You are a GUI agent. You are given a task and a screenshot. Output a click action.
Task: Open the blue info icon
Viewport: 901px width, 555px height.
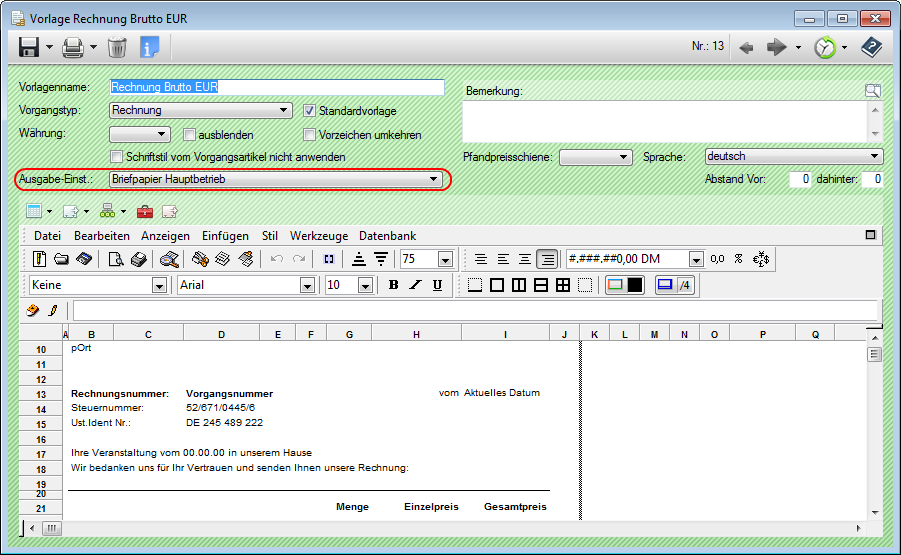click(149, 47)
